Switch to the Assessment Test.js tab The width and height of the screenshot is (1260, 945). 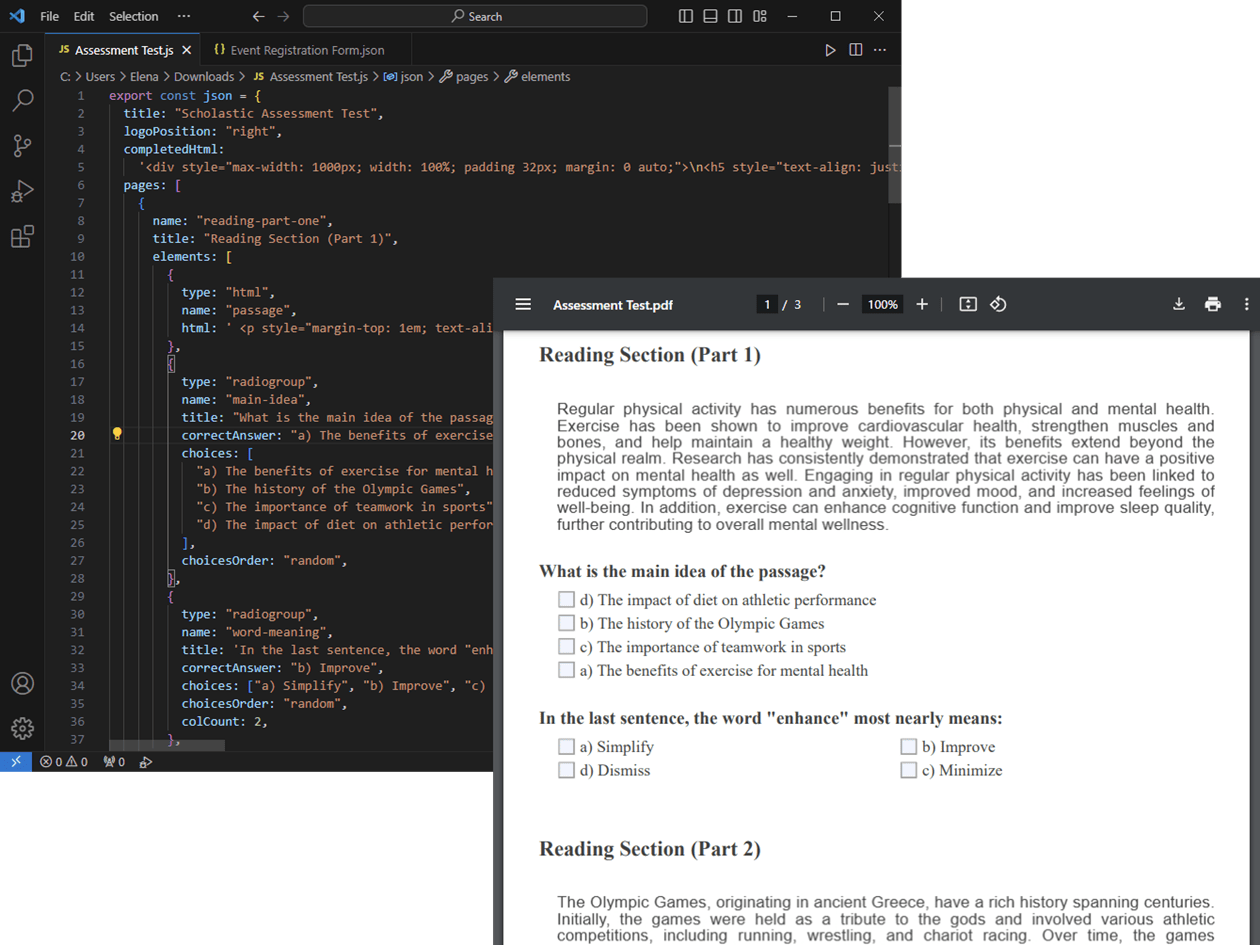pyautogui.click(x=123, y=50)
